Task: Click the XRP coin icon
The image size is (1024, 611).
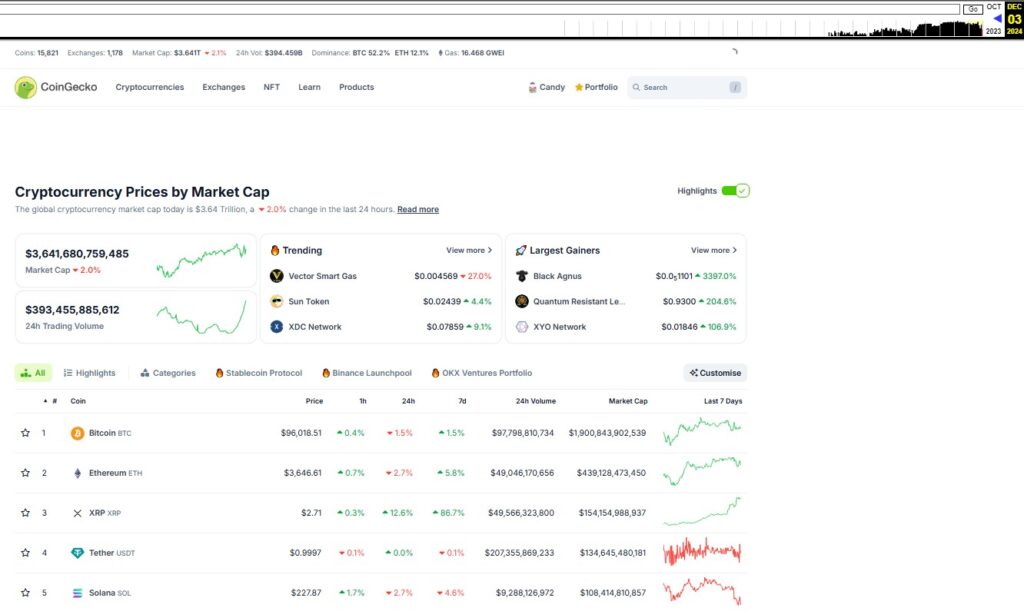Action: tap(77, 513)
